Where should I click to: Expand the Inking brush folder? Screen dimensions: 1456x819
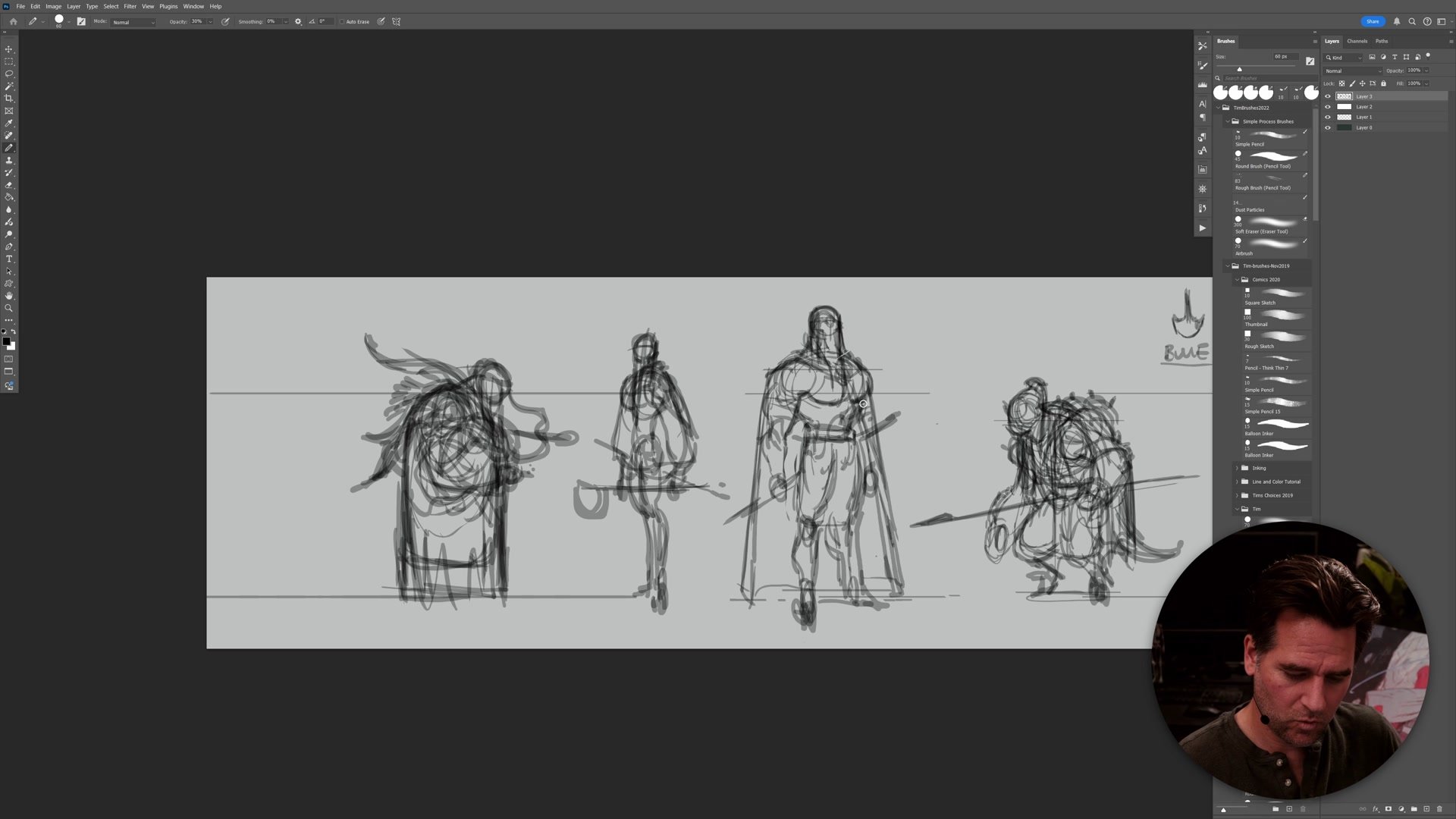click(1237, 468)
